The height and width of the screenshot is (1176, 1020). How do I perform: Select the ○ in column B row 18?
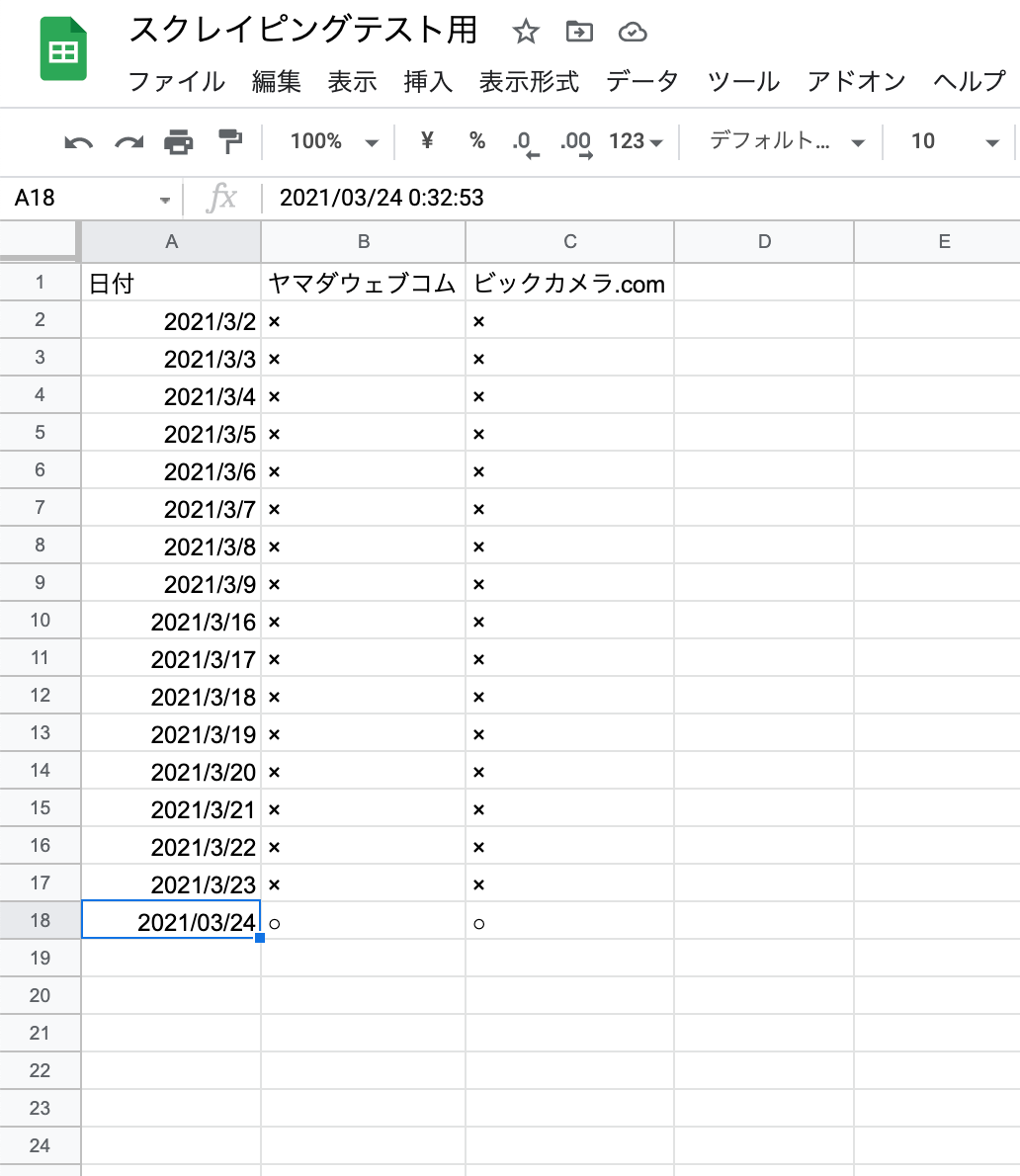pyautogui.click(x=363, y=920)
